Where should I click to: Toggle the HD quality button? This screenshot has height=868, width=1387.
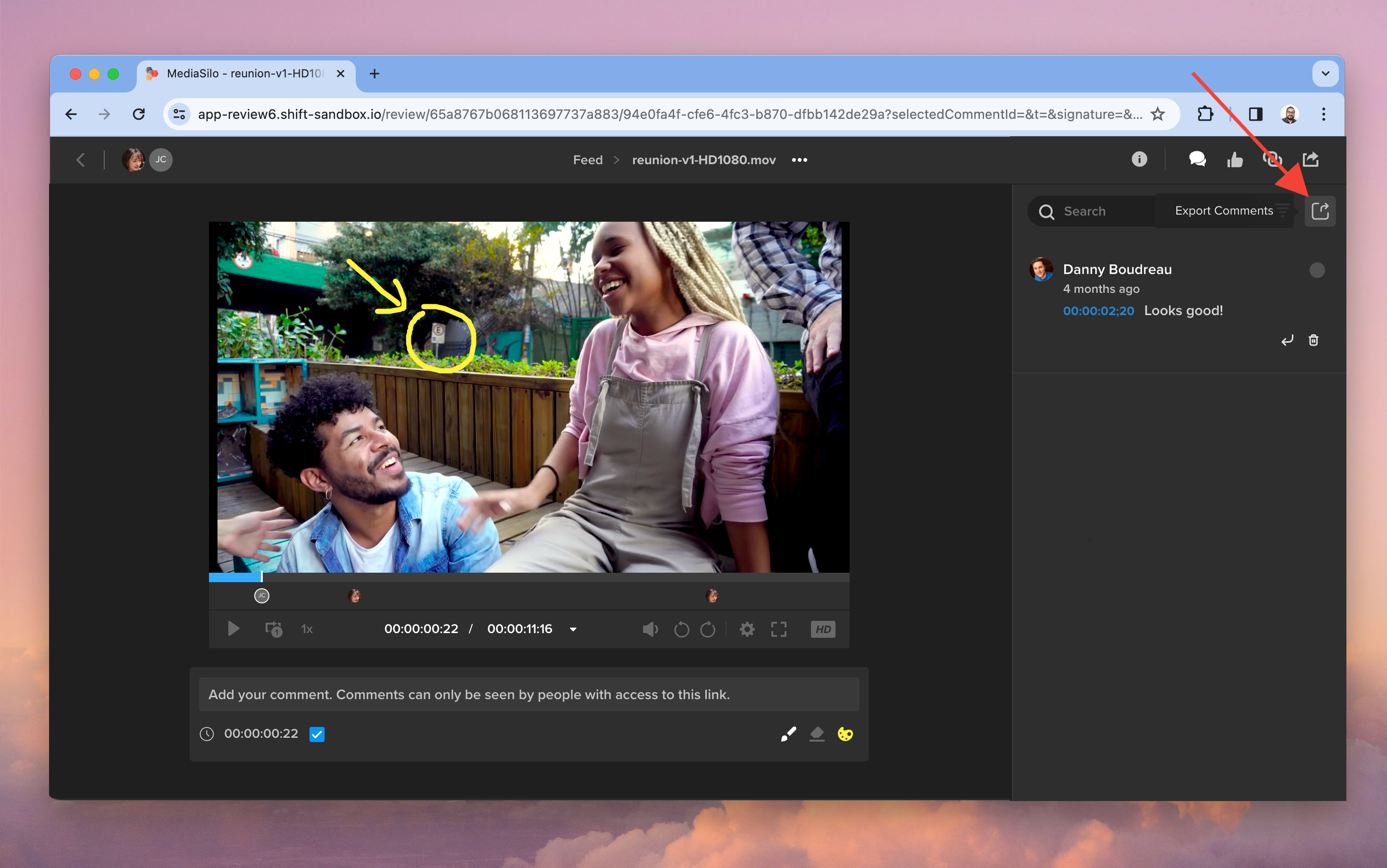click(823, 629)
